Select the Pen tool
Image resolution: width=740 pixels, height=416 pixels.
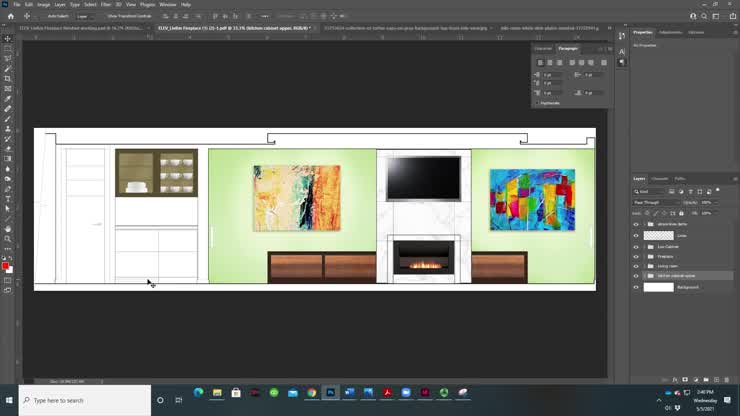click(8, 189)
